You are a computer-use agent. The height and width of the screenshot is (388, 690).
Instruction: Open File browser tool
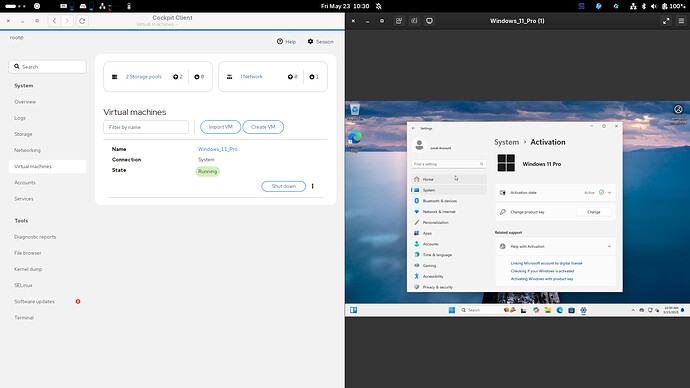pos(28,253)
